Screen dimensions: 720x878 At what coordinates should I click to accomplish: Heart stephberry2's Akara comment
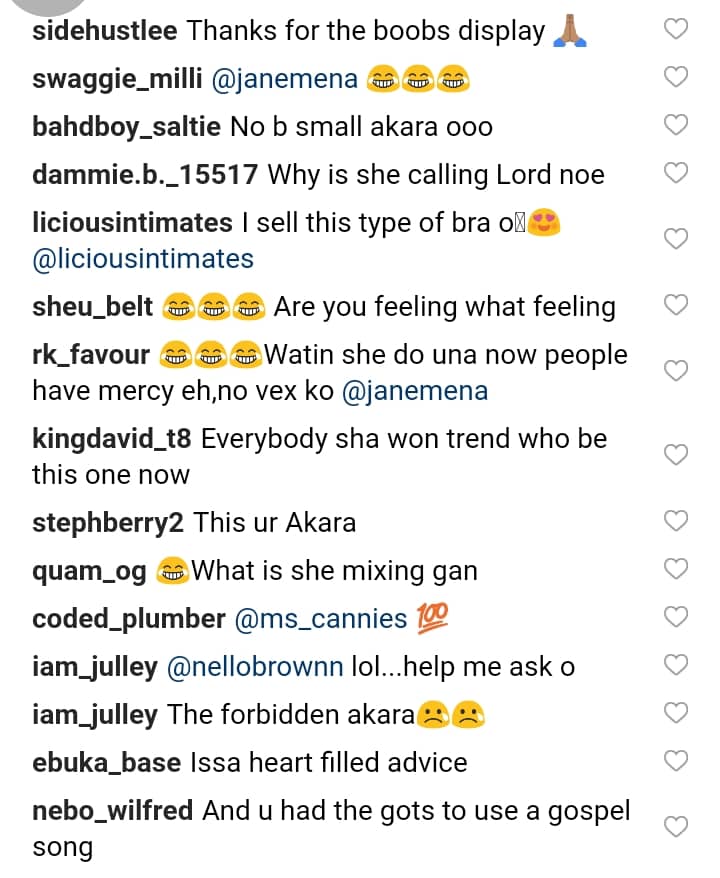click(x=677, y=521)
